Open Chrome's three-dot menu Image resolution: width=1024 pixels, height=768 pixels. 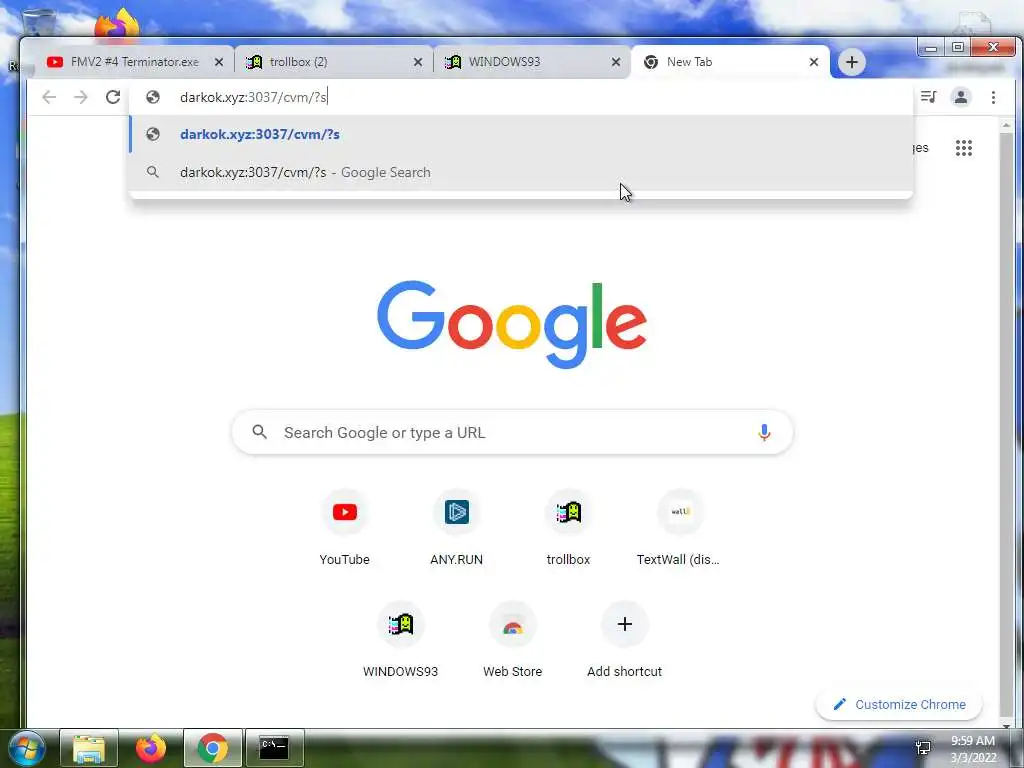click(993, 97)
